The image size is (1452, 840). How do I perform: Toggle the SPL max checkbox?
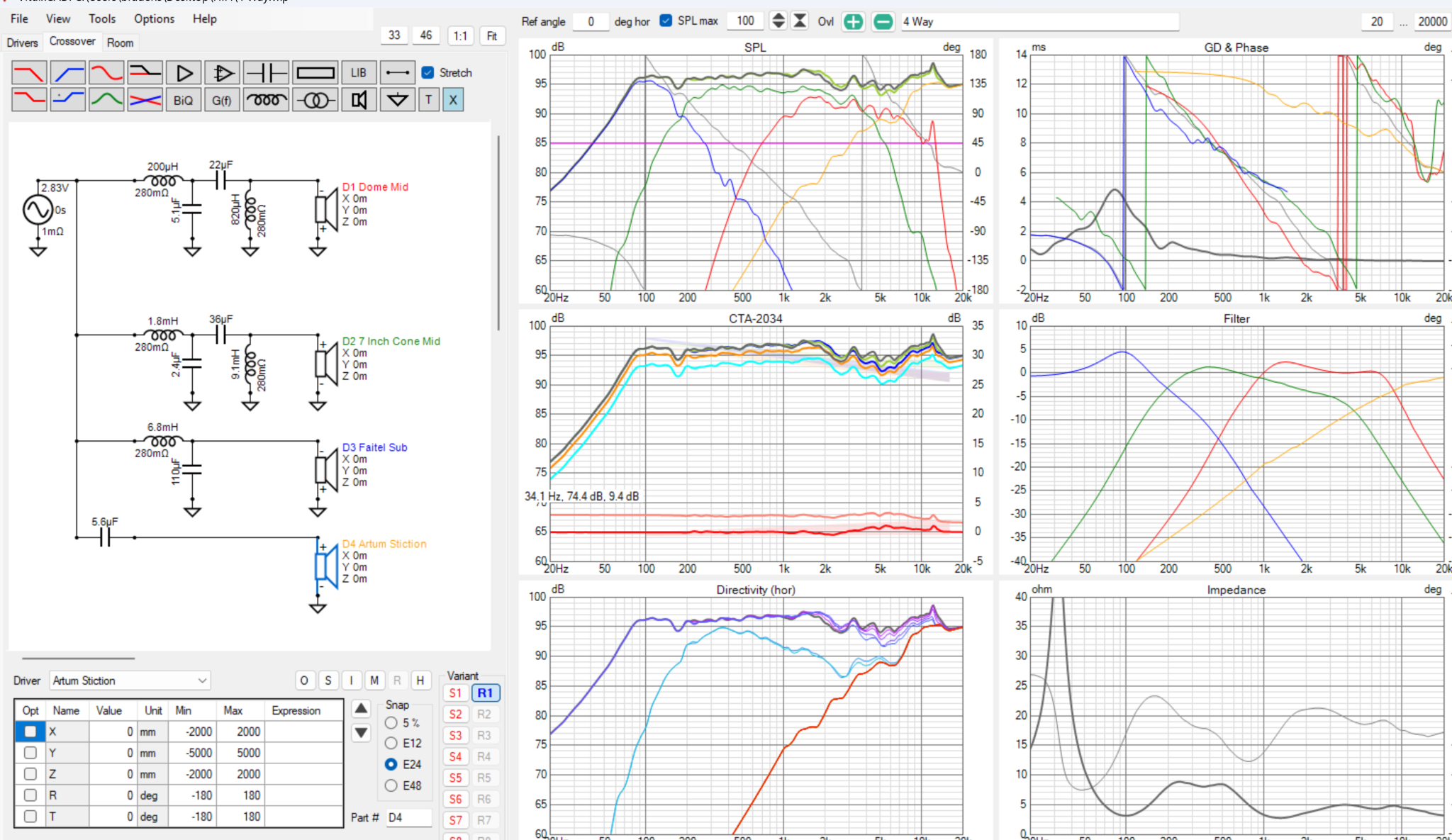[x=666, y=21]
